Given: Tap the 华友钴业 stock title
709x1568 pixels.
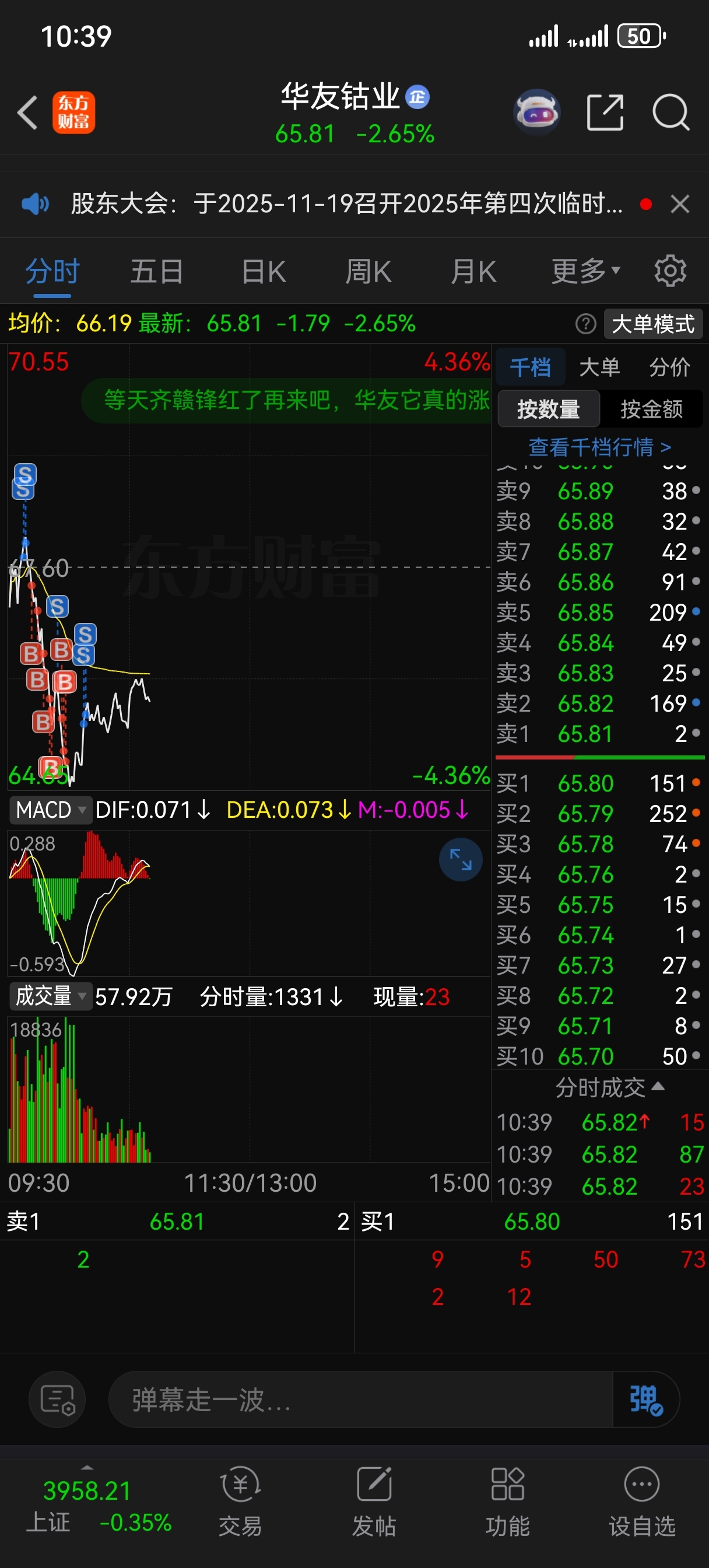Looking at the screenshot, I should click(340, 96).
